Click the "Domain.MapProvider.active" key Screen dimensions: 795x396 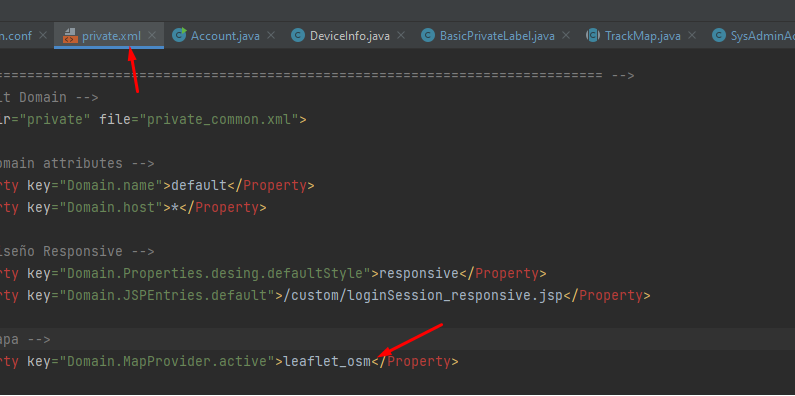click(167, 362)
